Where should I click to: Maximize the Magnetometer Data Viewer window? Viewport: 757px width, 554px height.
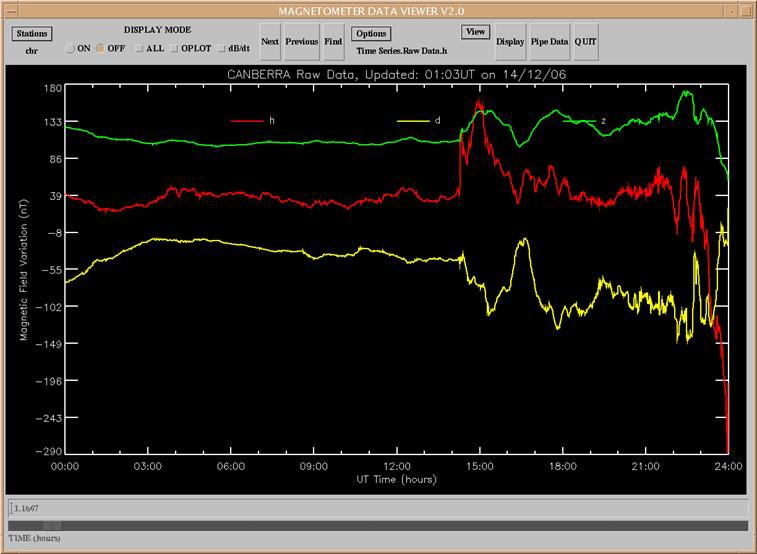click(x=747, y=9)
